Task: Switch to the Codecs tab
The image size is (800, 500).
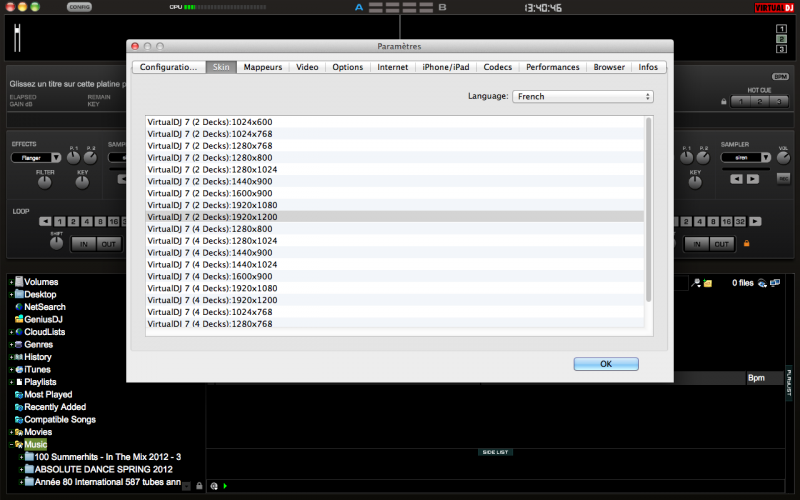Action: (x=497, y=67)
